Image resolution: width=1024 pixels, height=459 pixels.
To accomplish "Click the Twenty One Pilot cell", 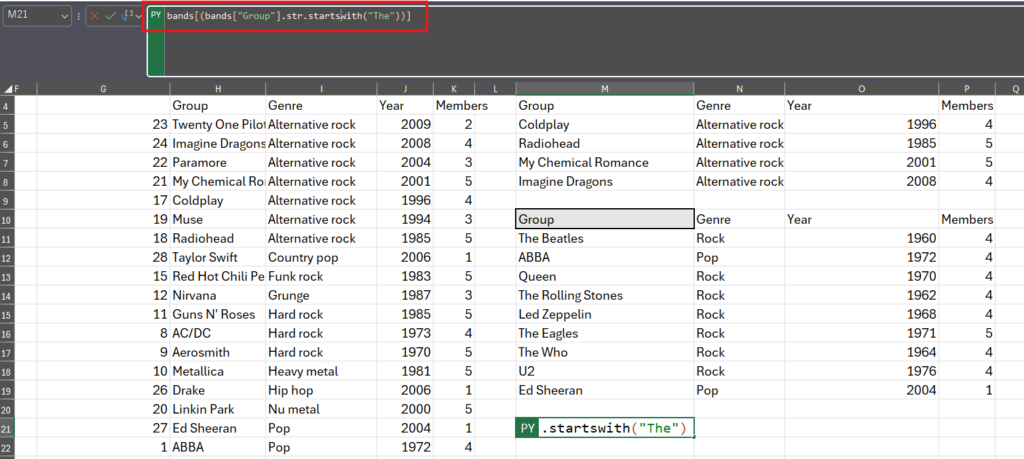I will (217, 124).
